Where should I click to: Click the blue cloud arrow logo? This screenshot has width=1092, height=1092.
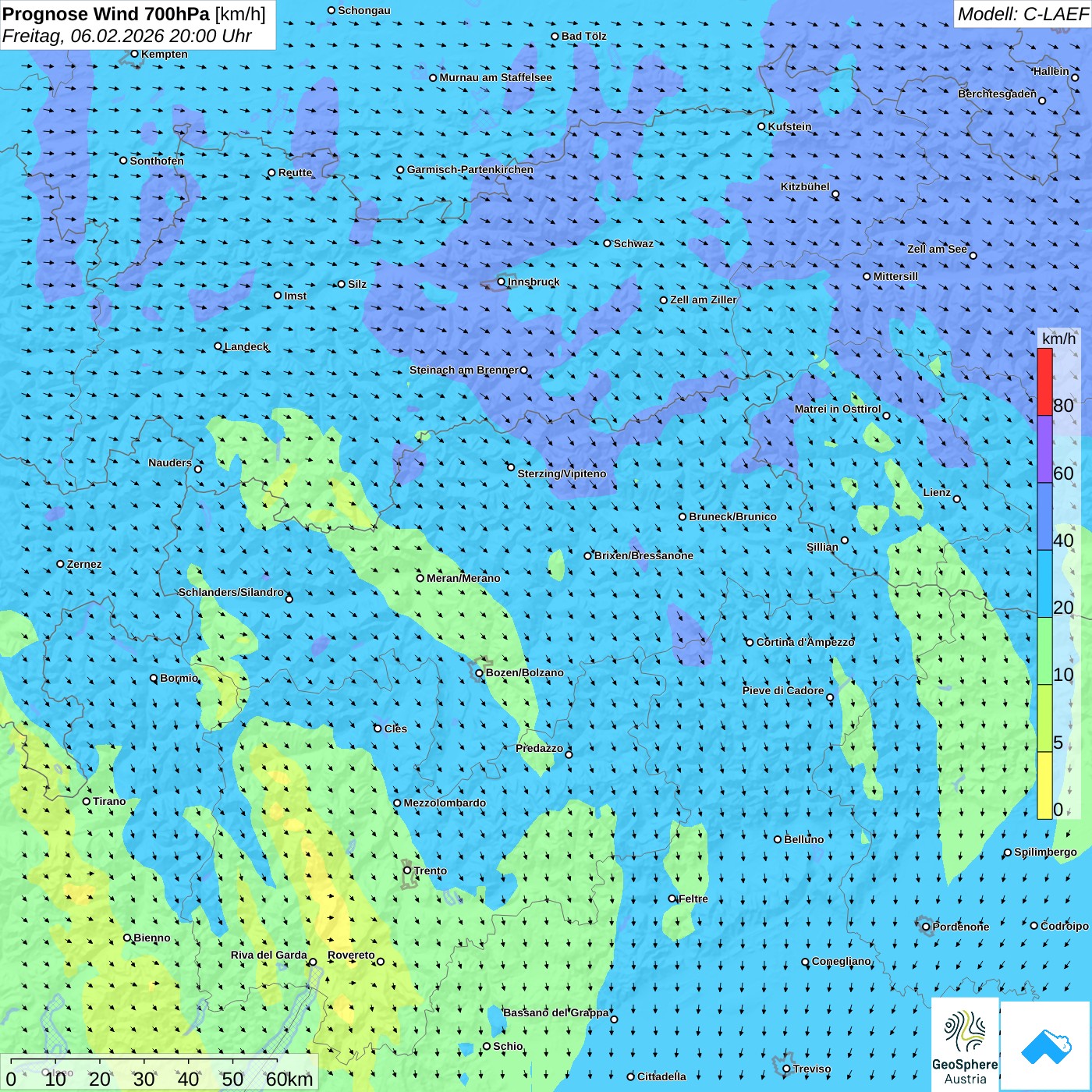point(1045,1045)
